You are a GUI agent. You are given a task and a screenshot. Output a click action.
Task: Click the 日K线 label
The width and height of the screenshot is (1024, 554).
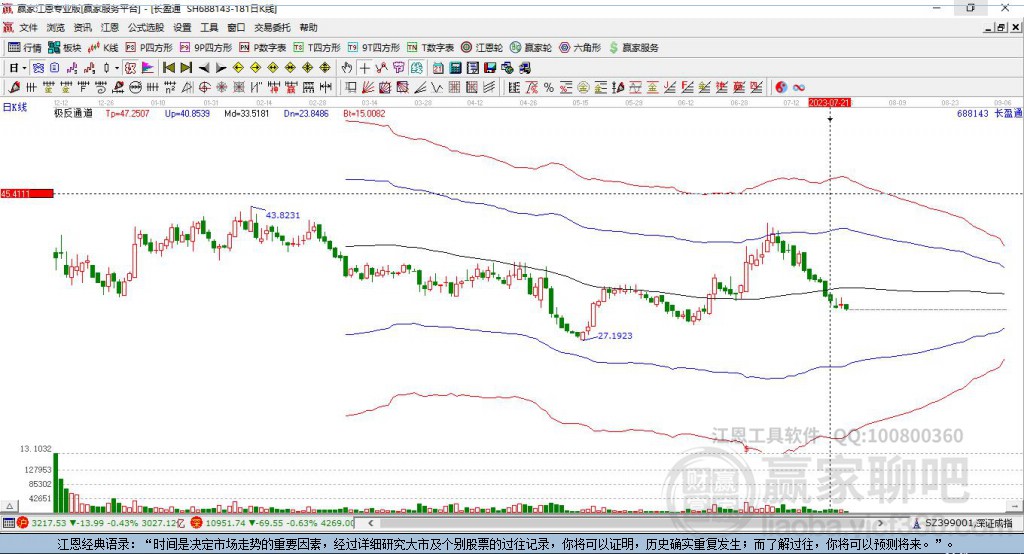click(14, 107)
